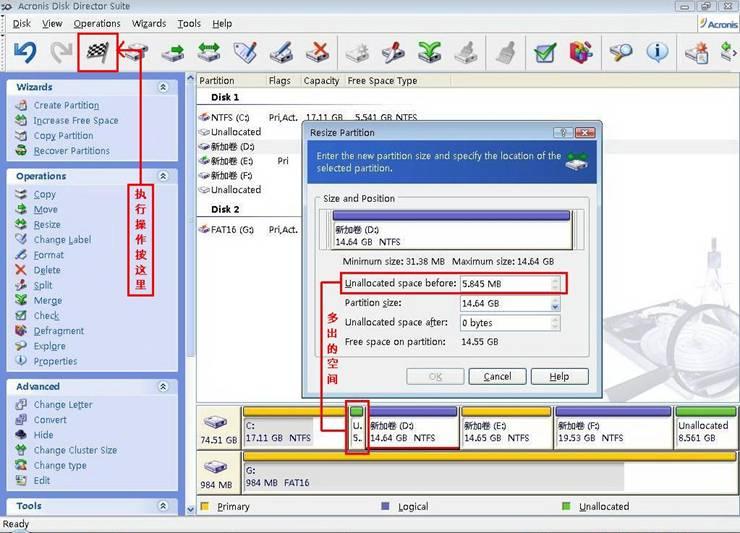Click the red X delete toolbar icon
This screenshot has width=740, height=533.
coord(317,52)
